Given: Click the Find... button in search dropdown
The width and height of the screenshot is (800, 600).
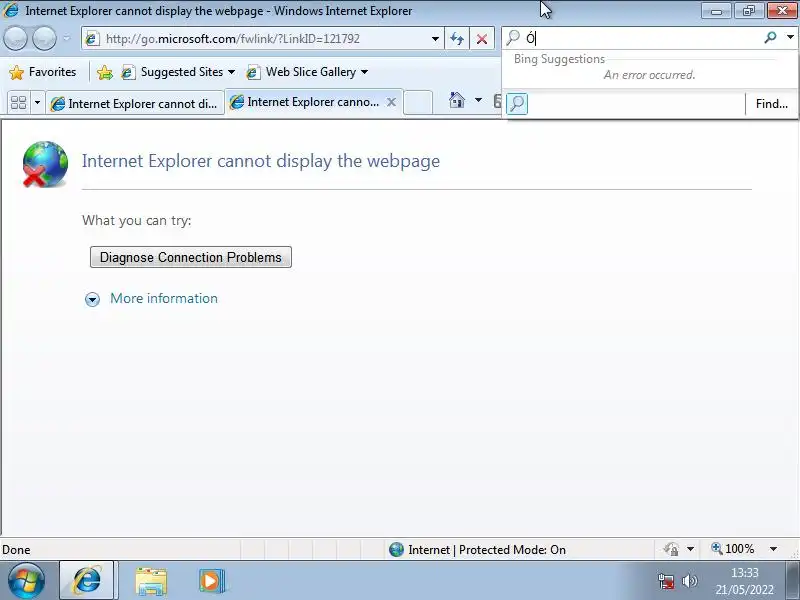Looking at the screenshot, I should coord(771,104).
